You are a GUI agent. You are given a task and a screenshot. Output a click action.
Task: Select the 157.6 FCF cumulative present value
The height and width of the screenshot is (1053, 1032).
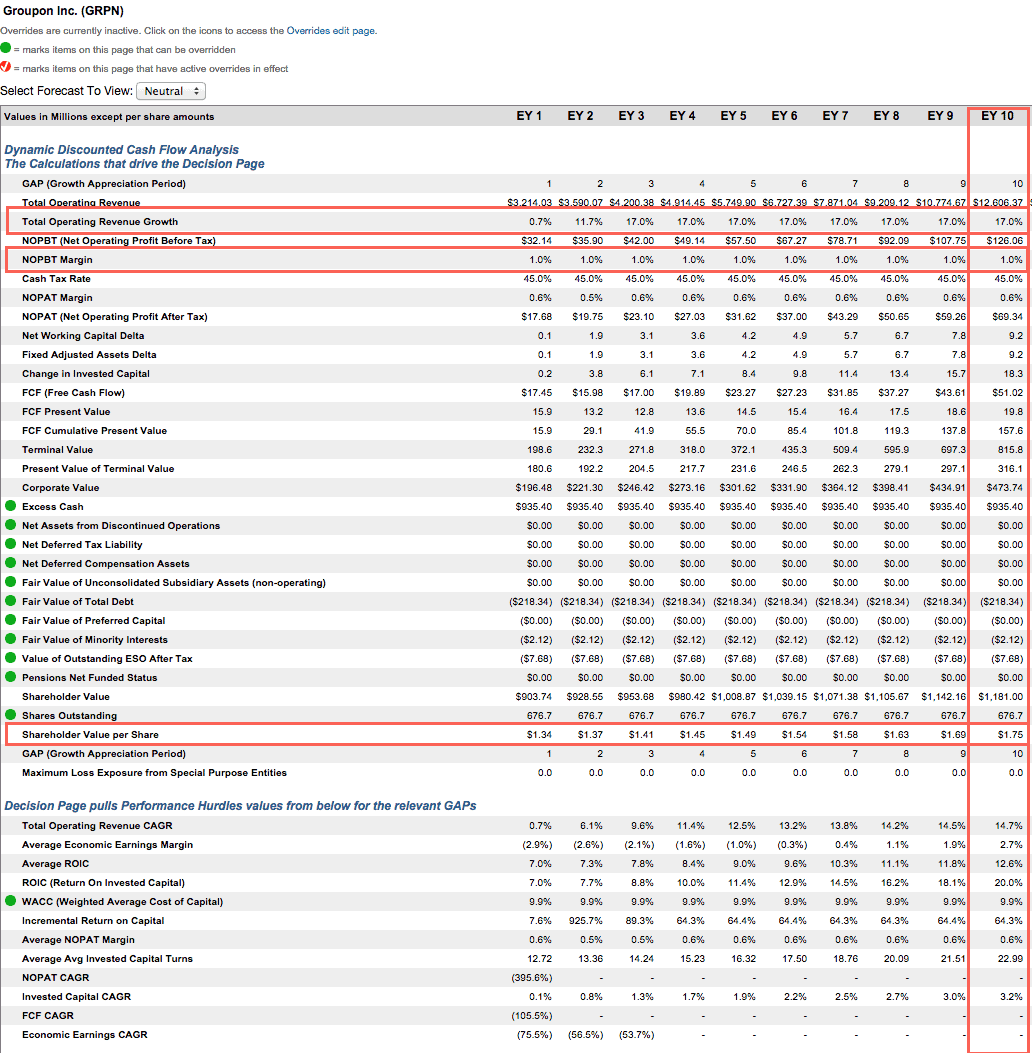coord(1011,431)
